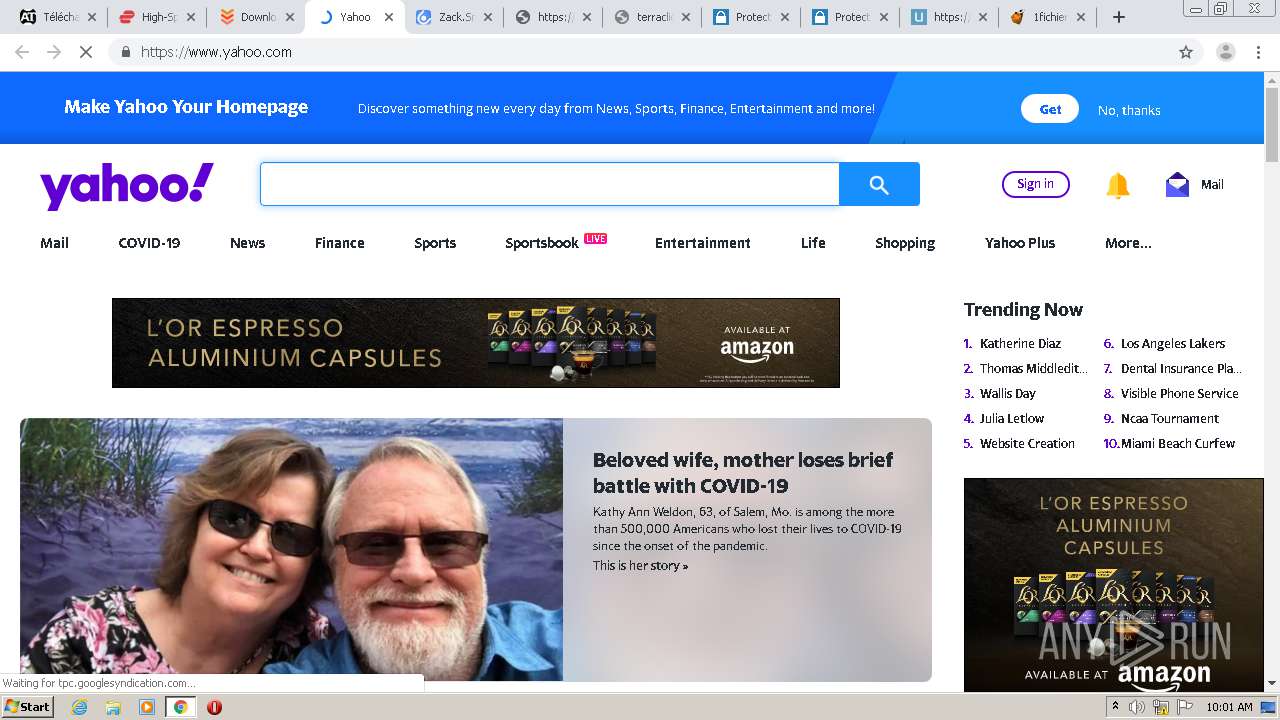This screenshot has height=720, width=1280.
Task: Open trending topic Julia Letlow
Action: tap(1011, 418)
